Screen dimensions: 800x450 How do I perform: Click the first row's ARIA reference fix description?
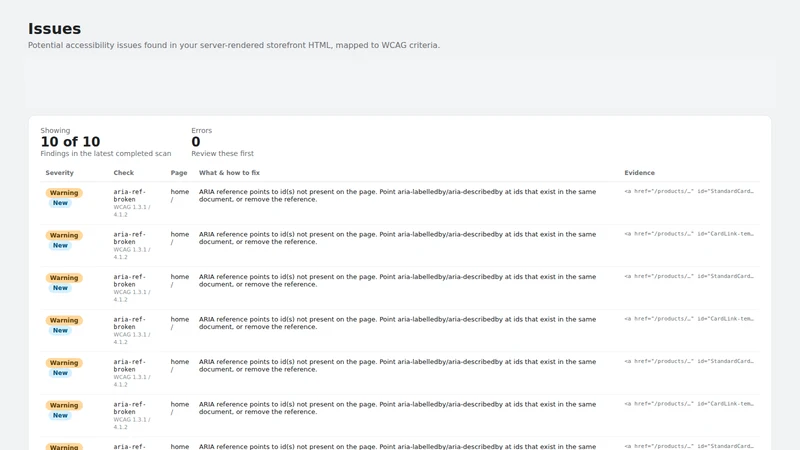coord(397,195)
